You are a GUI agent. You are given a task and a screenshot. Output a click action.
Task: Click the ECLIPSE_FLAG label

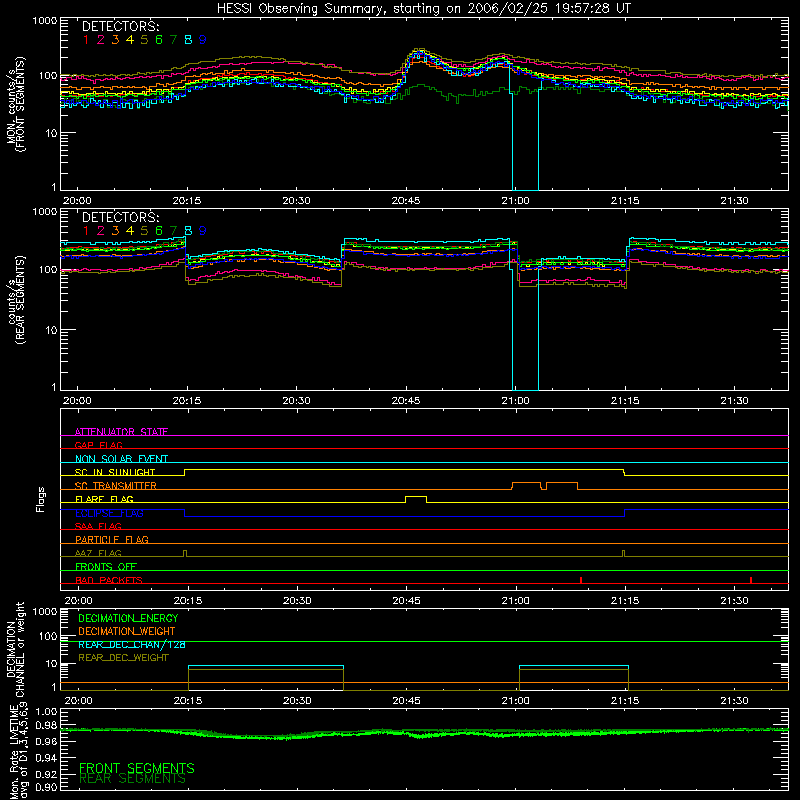click(109, 513)
